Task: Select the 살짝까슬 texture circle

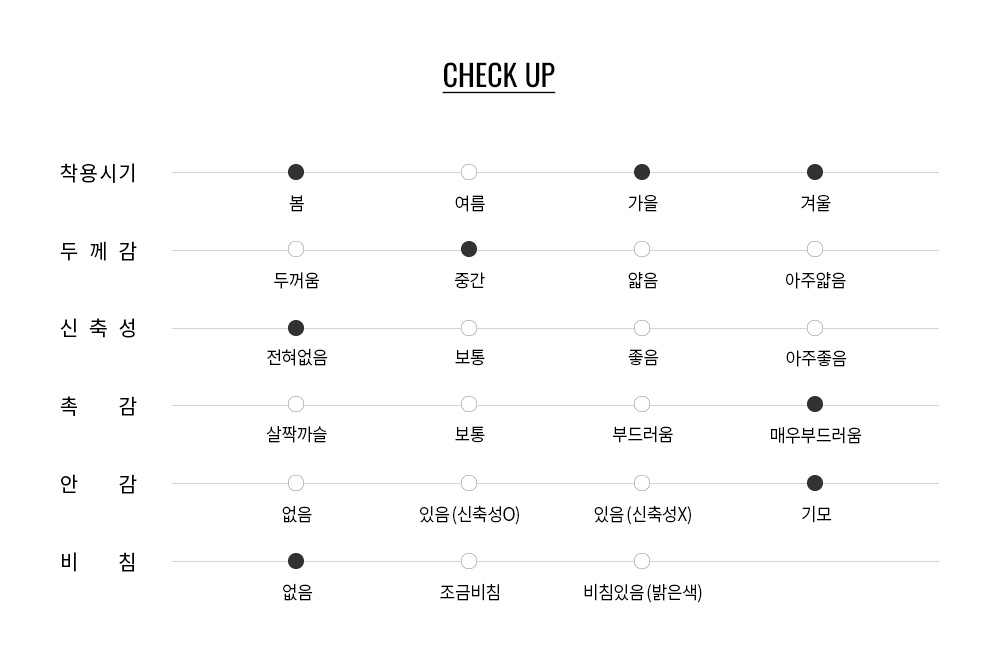Action: [x=296, y=405]
